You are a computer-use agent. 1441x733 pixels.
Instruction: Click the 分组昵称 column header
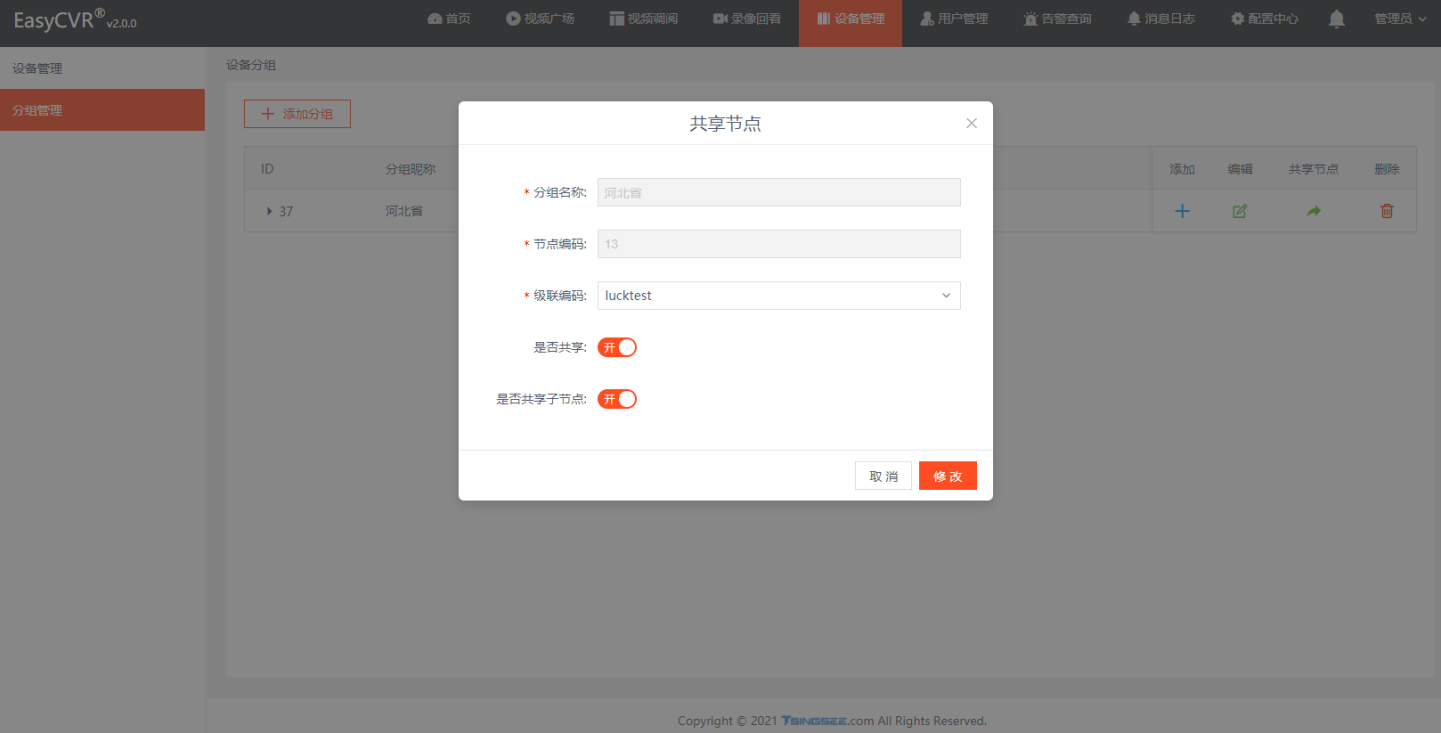[411, 169]
